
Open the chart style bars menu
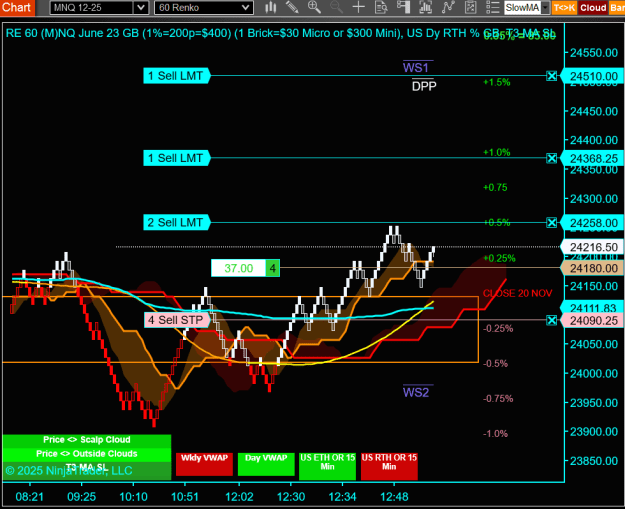271,7
